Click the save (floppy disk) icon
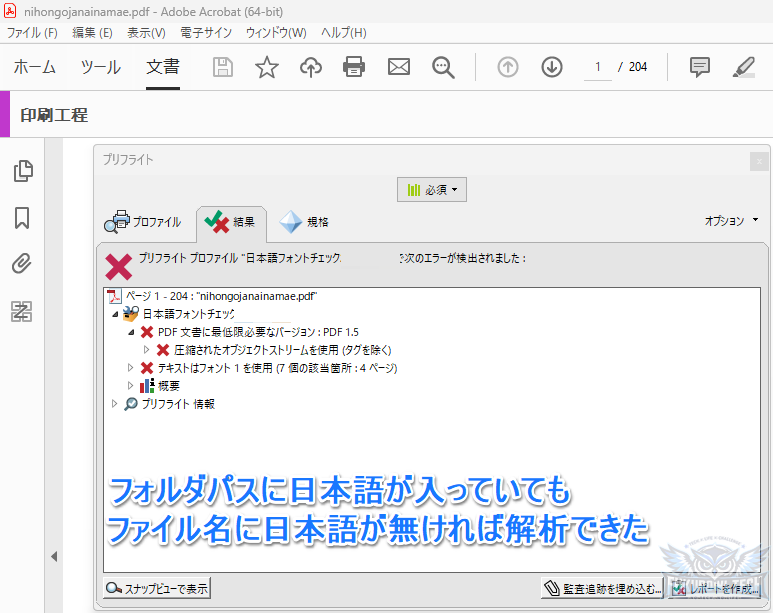773x613 pixels. [x=222, y=67]
